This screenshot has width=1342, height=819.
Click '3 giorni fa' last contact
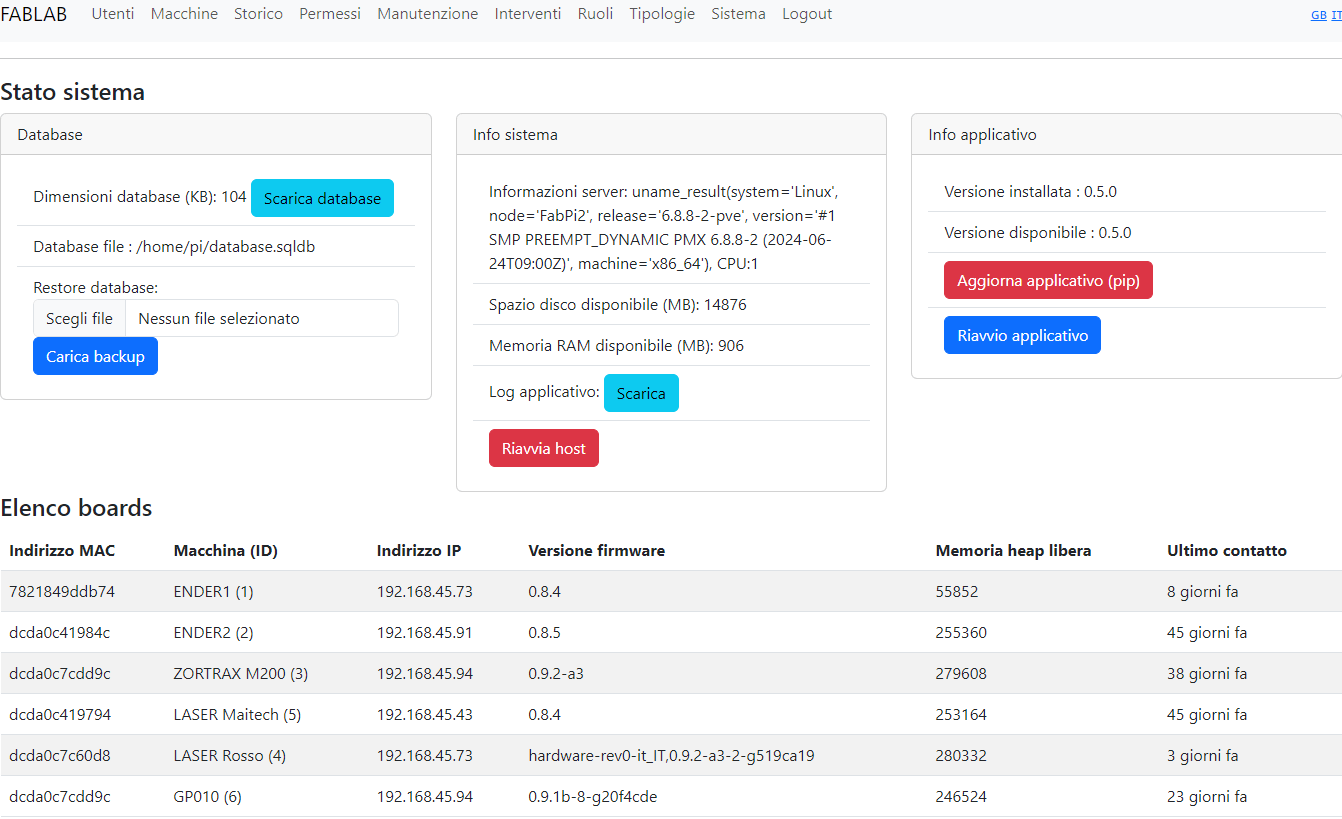[x=1202, y=755]
